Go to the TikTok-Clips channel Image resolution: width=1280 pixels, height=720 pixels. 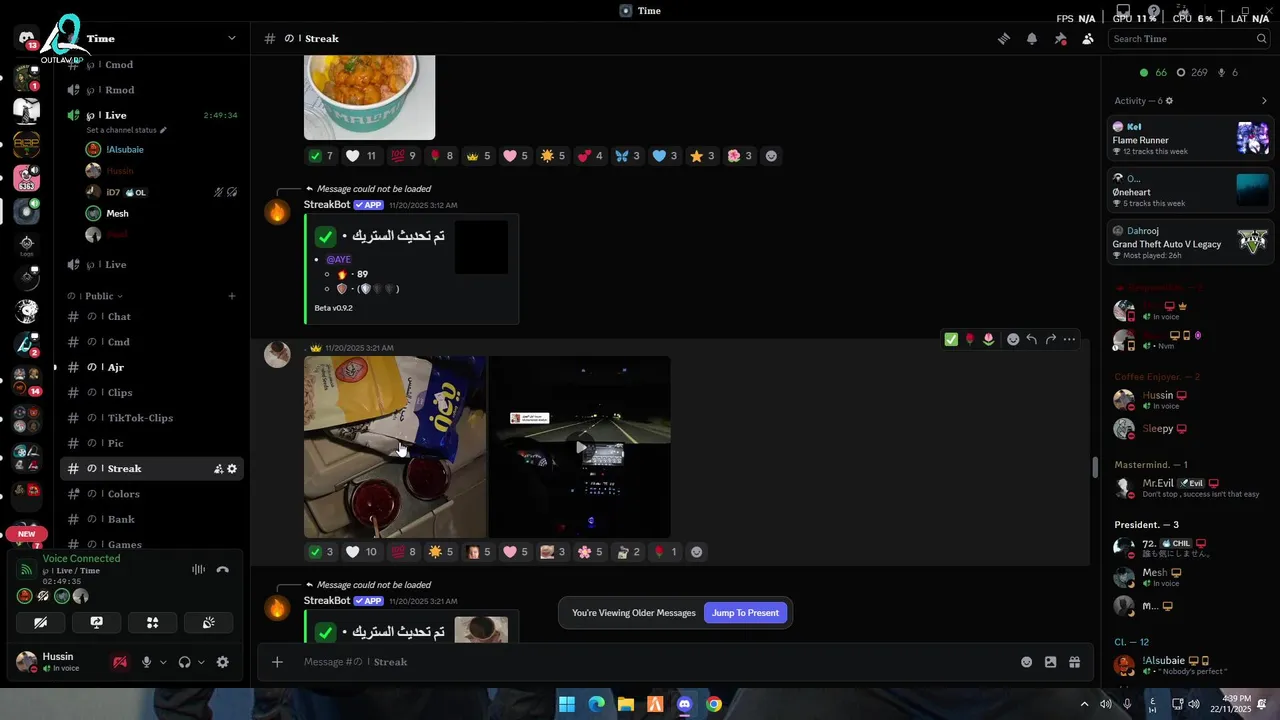coord(152,418)
